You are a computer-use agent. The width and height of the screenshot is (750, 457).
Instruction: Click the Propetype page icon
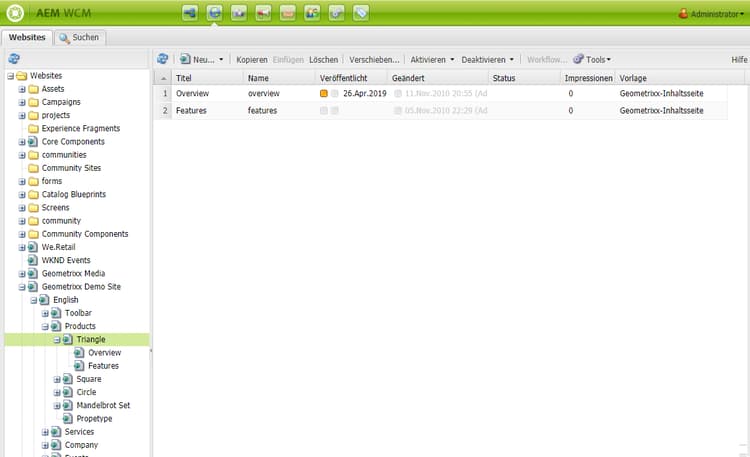(x=67, y=418)
